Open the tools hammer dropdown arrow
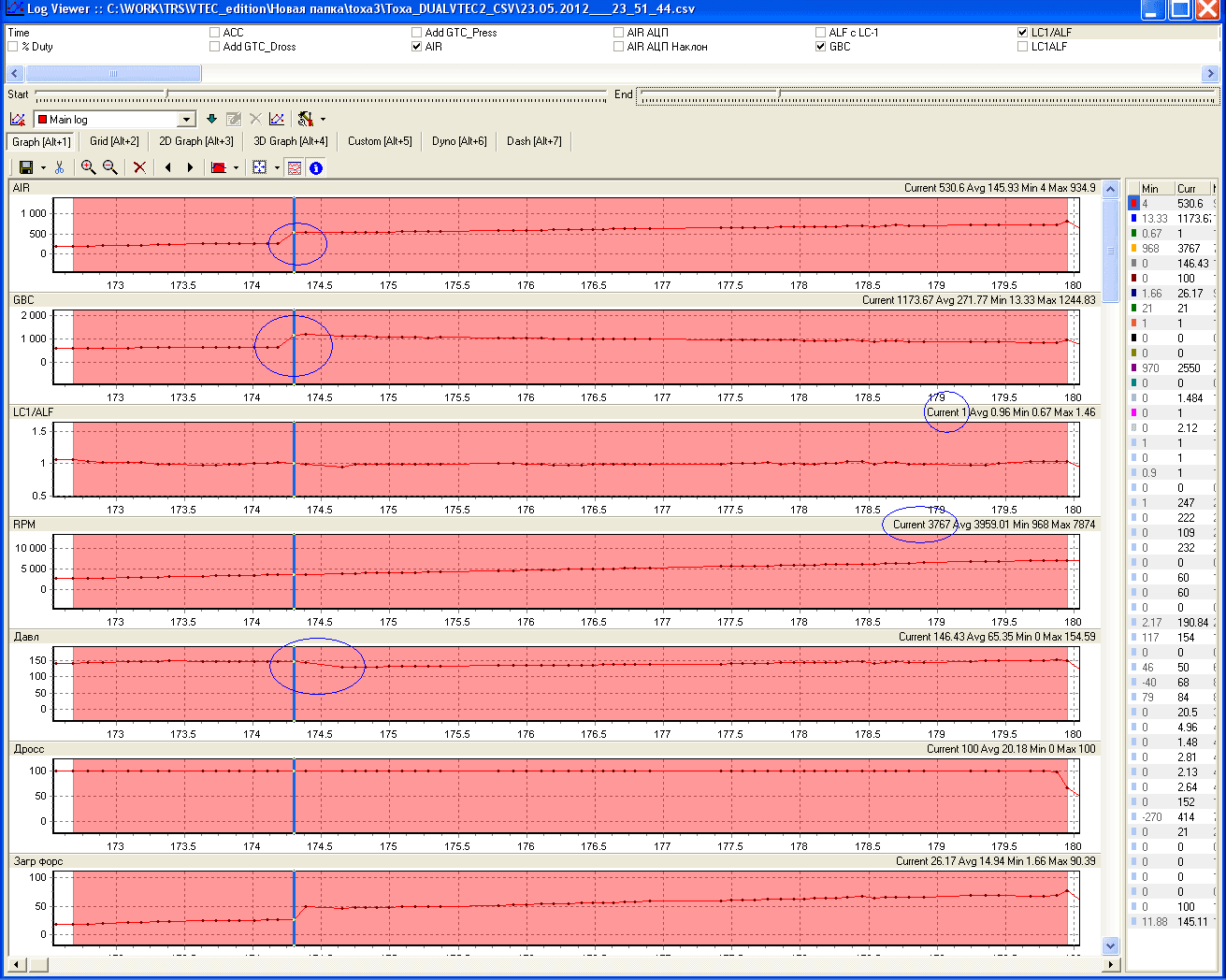1226x980 pixels. coord(324,120)
